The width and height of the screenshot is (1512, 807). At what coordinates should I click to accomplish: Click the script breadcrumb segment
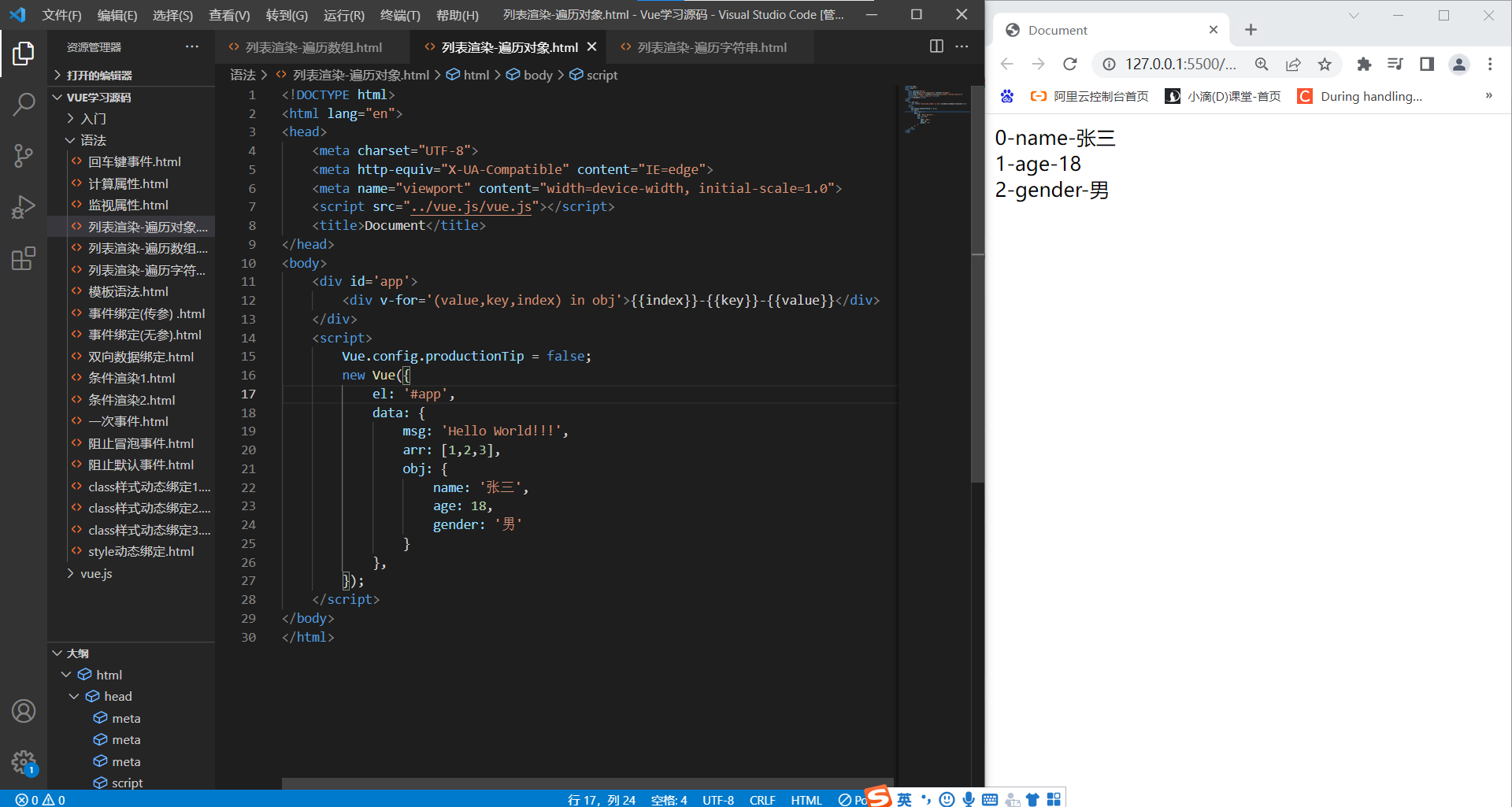[594, 75]
